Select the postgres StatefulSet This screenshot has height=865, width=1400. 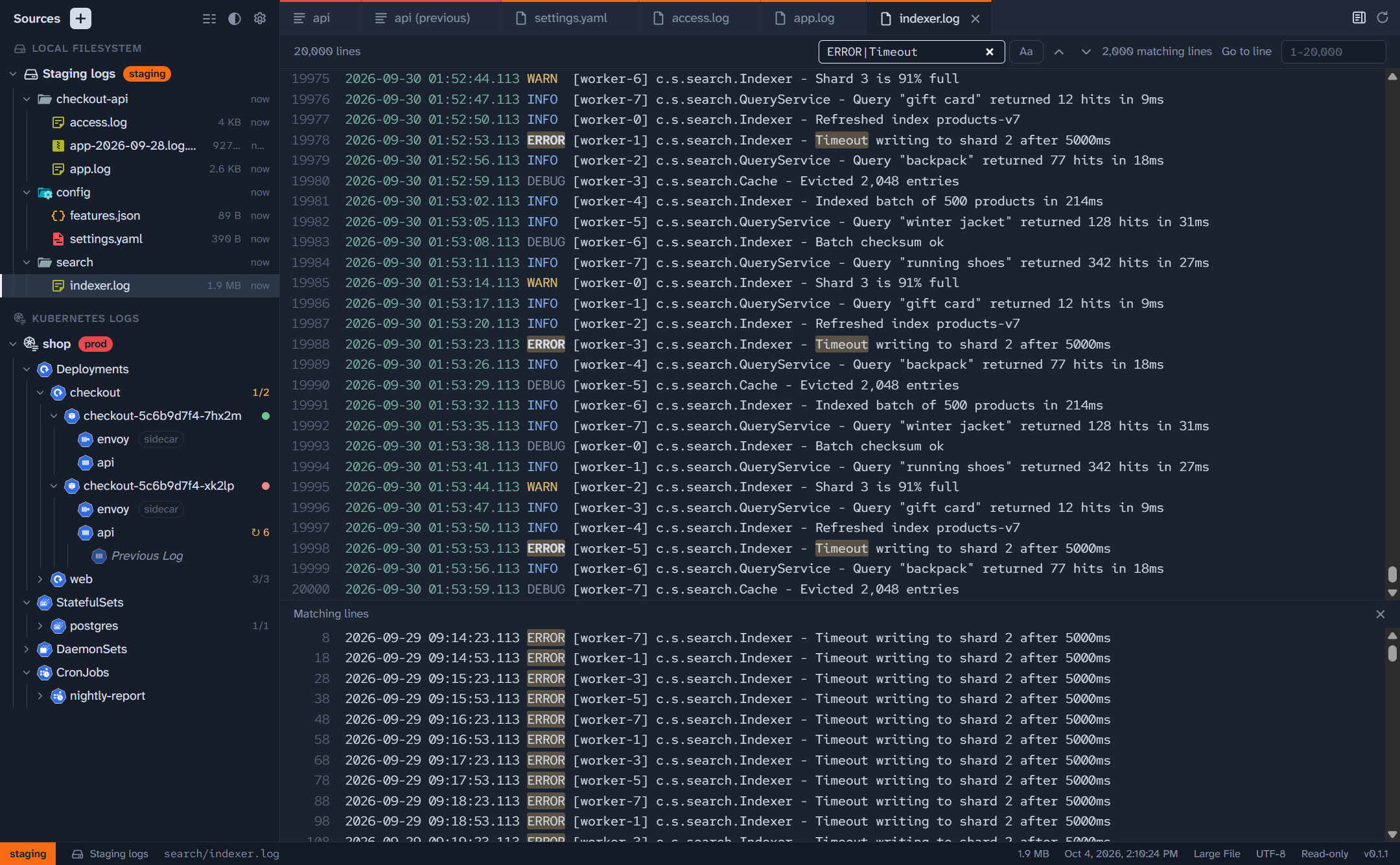coord(139,626)
